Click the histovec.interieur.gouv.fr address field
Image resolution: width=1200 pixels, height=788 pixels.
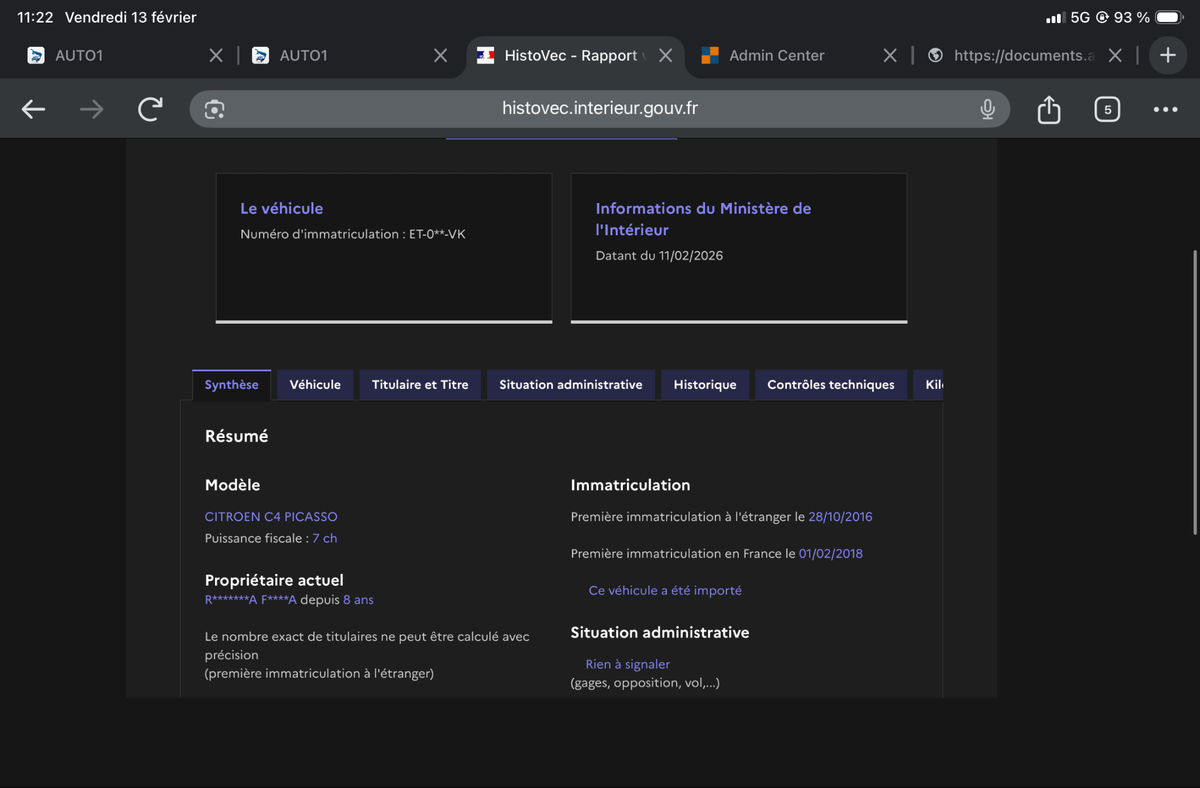(600, 109)
